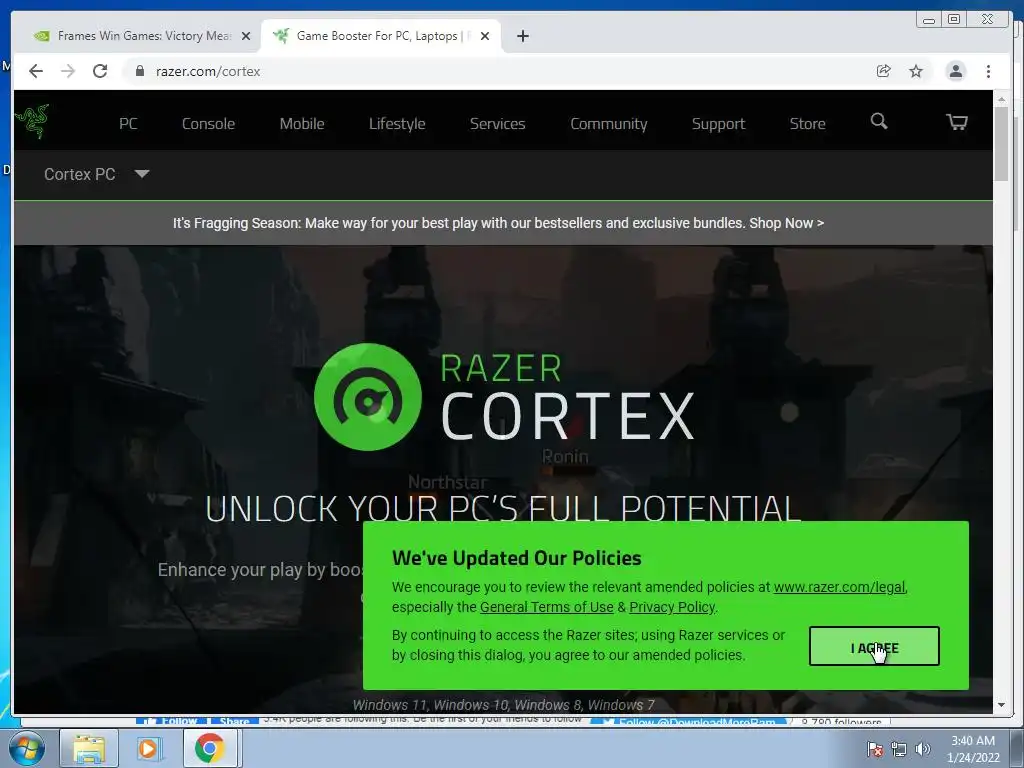Click the UNLOCK YOUR PC'S FULL POTENTIAL heading

coord(503,509)
